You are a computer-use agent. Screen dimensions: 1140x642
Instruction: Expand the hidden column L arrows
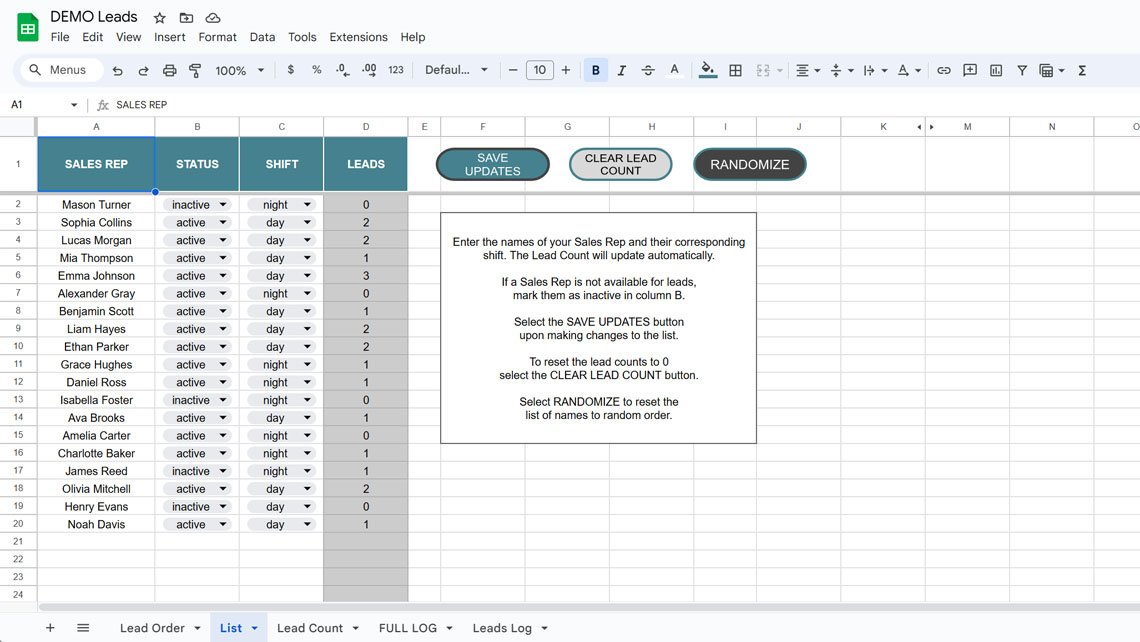[925, 127]
